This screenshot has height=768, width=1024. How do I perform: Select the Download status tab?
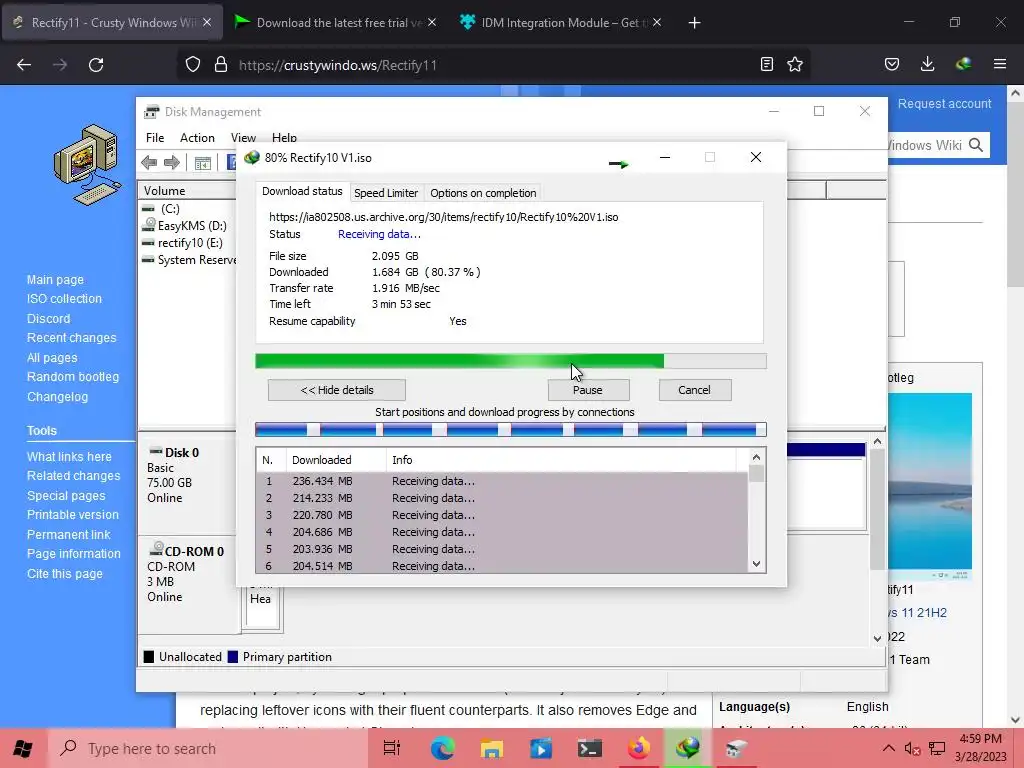pyautogui.click(x=302, y=191)
